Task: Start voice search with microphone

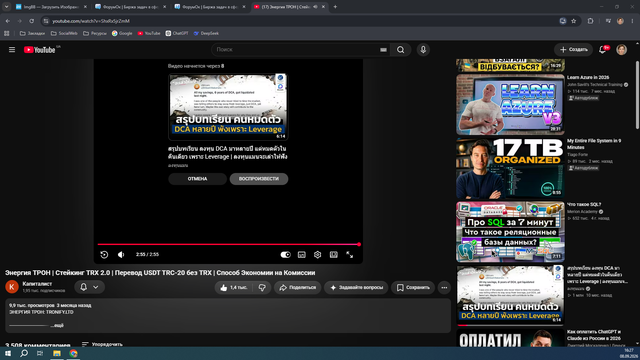Action: pos(423,50)
